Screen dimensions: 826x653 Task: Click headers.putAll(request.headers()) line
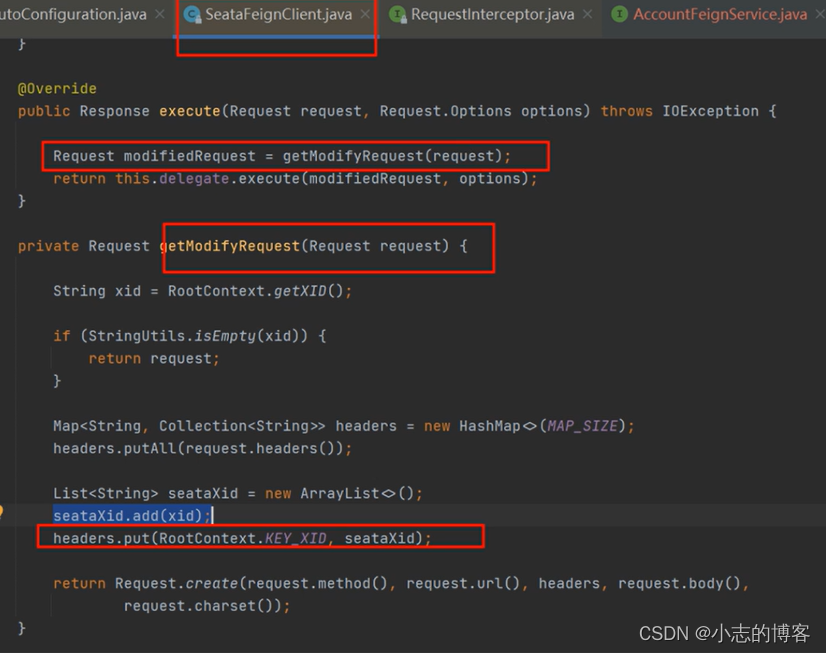tap(202, 449)
